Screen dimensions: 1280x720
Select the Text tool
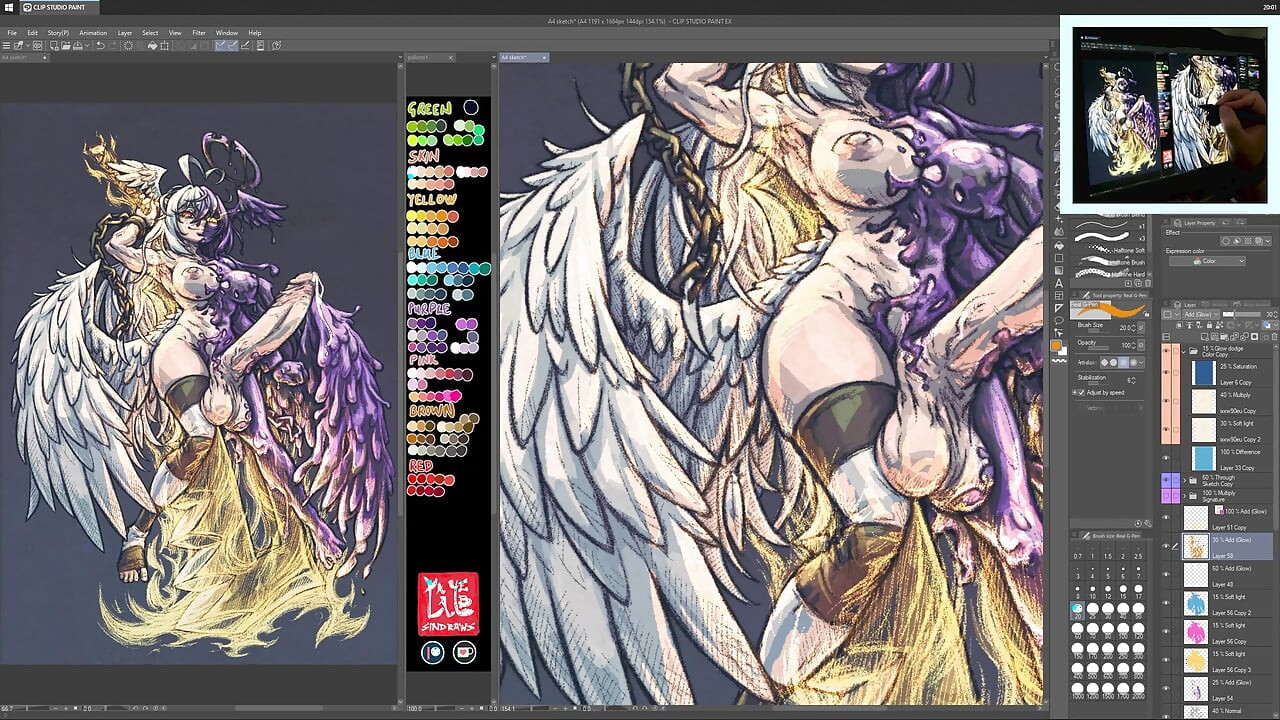pyautogui.click(x=1059, y=283)
